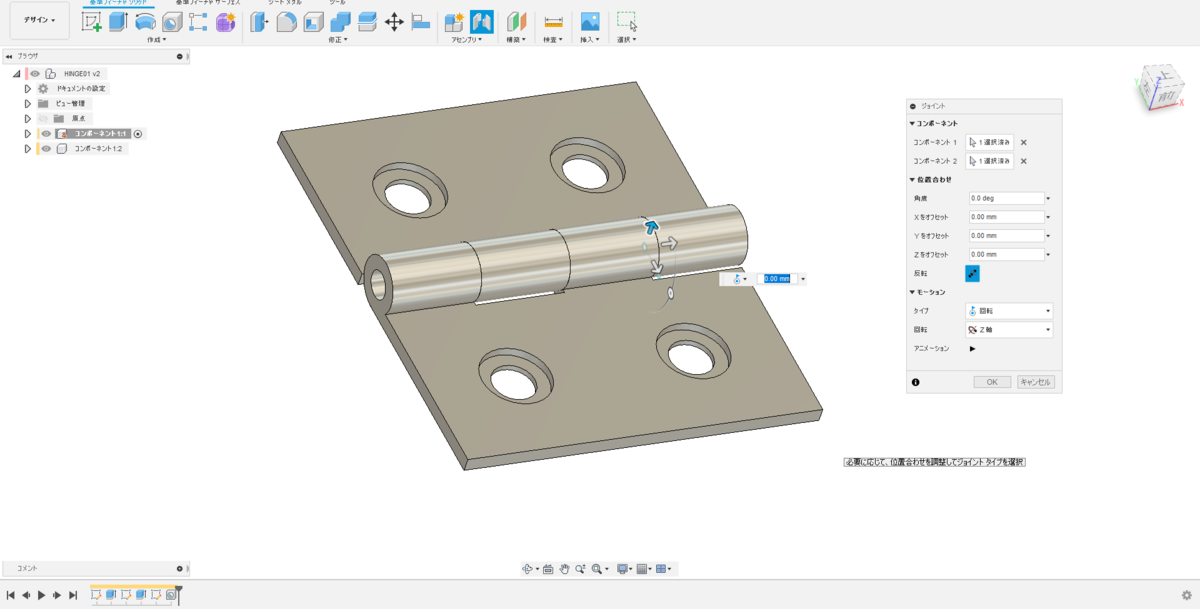The image size is (1200, 609).
Task: Expand the ドキュメントの設定 tree node
Action: (28, 89)
